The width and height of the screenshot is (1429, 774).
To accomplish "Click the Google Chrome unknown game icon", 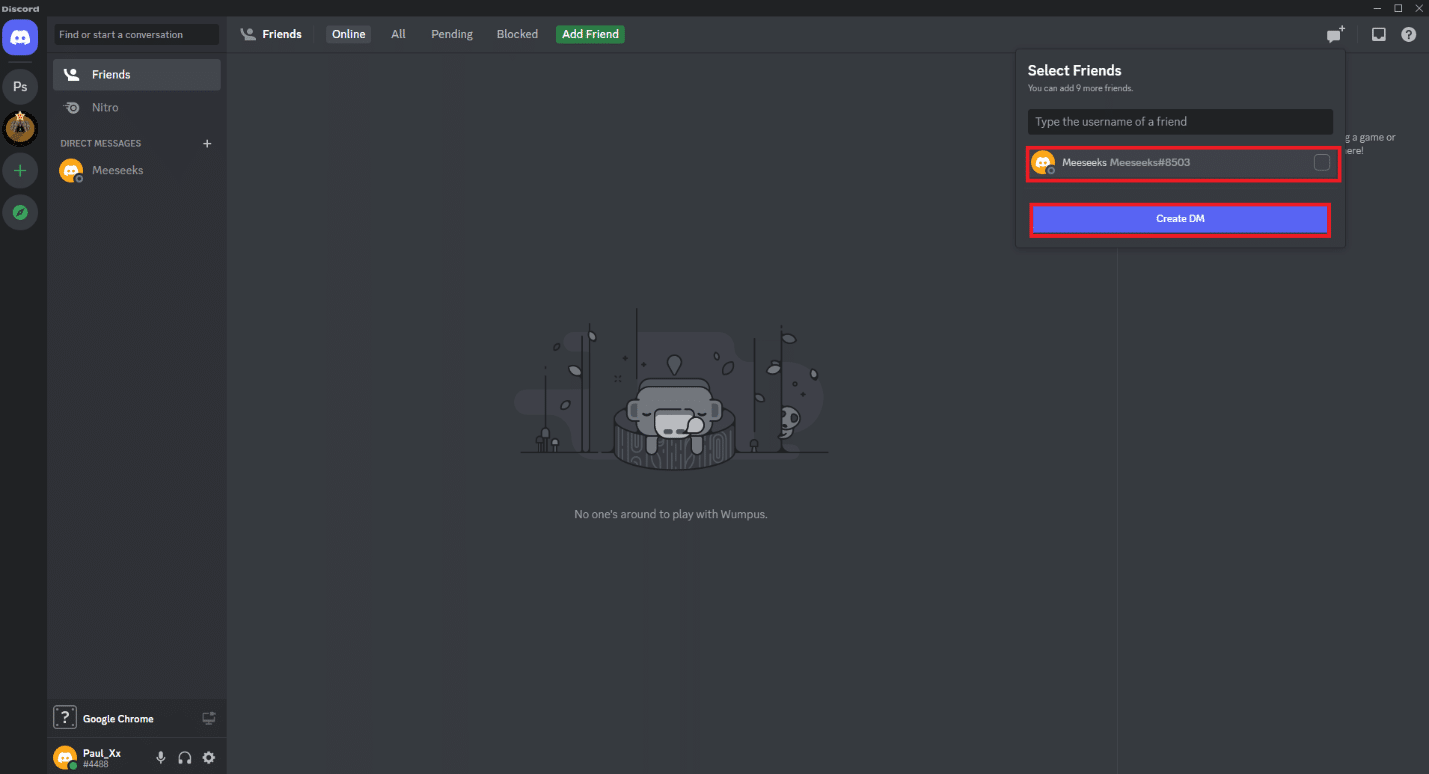I will 65,718.
